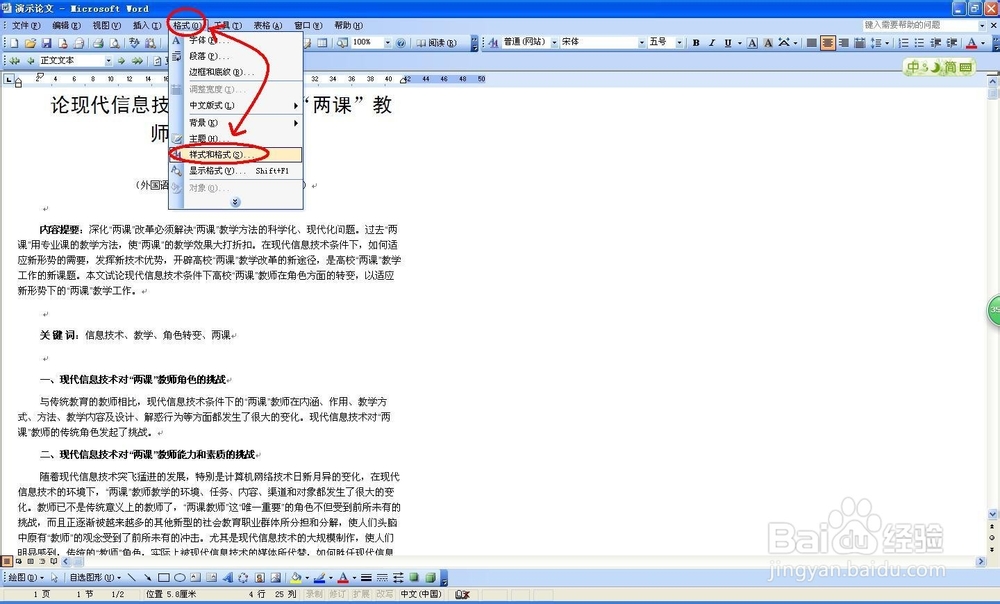
Task: Toggle underline formatting
Action: (727, 43)
